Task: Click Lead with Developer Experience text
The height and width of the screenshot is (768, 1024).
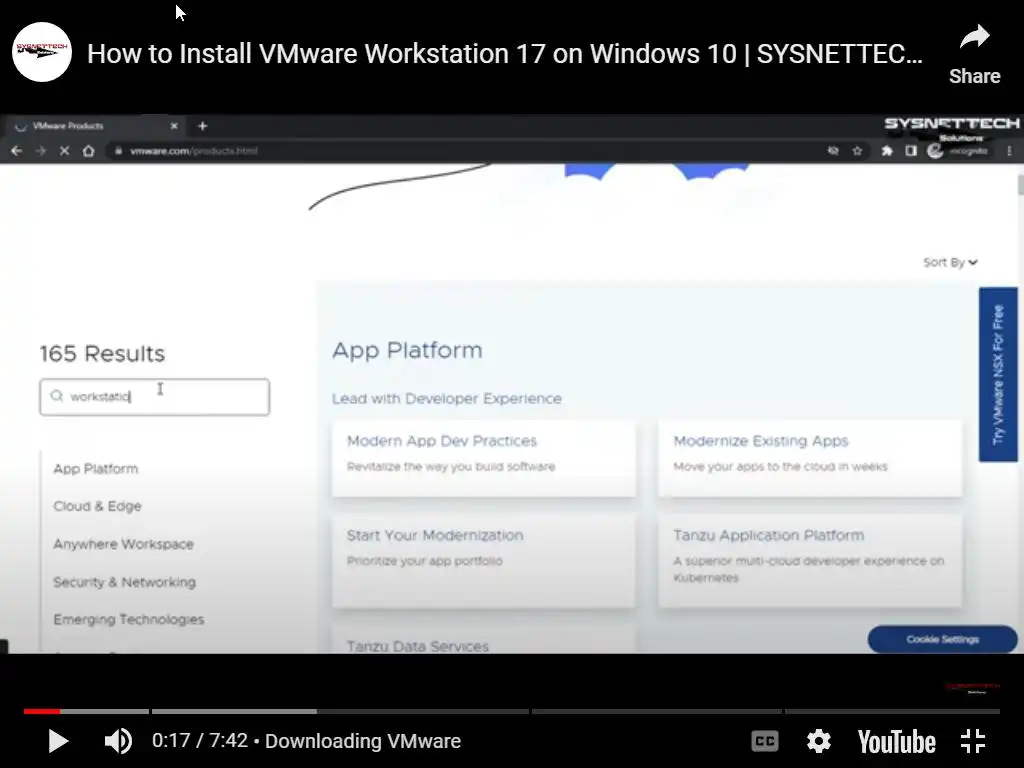Action: 447,399
